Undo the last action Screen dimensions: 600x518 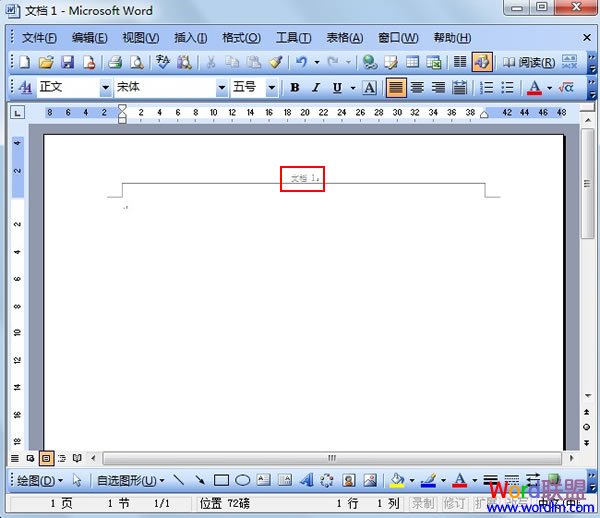coord(302,62)
